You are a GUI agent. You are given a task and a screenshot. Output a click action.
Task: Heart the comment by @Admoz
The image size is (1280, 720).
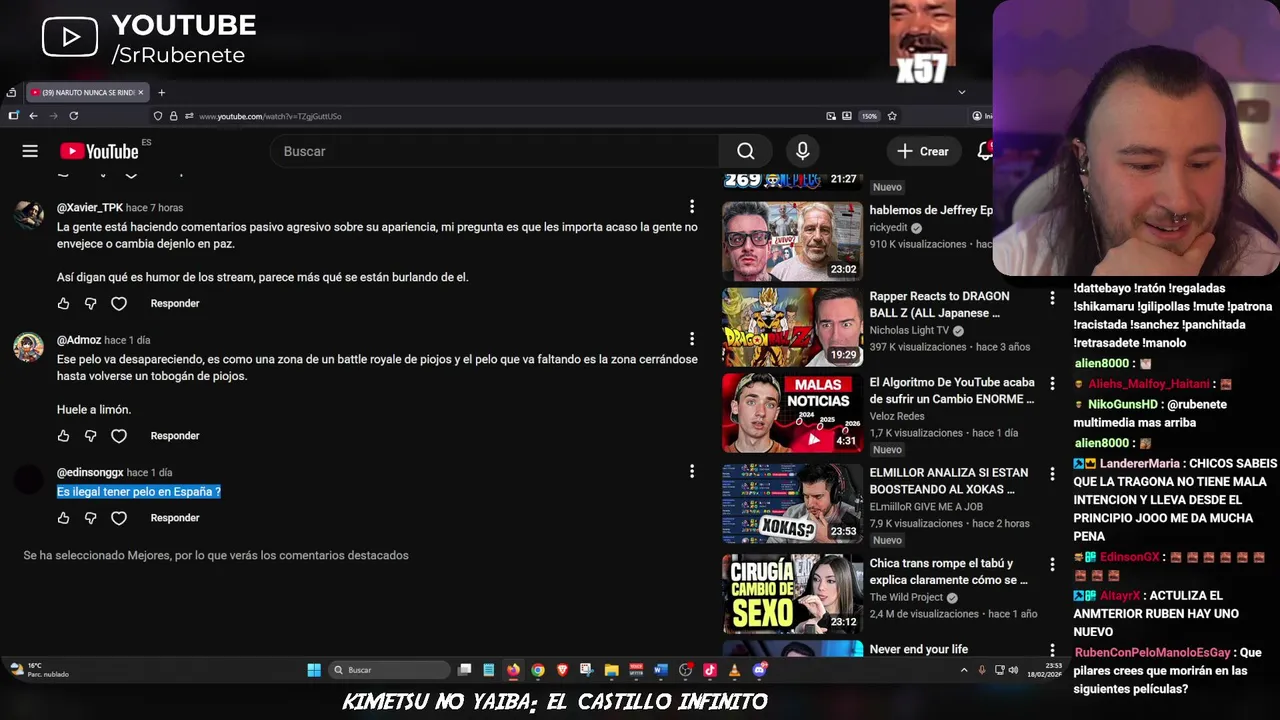[119, 436]
